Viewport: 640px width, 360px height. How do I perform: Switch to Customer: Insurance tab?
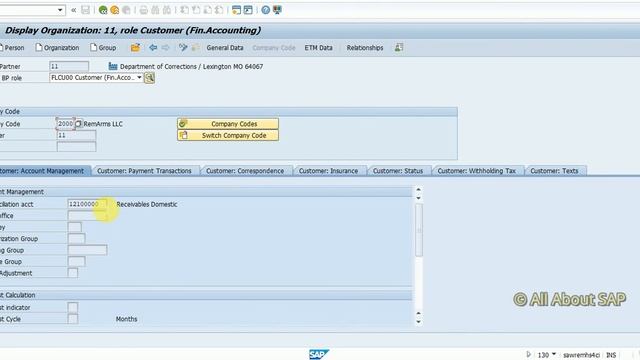click(x=328, y=171)
